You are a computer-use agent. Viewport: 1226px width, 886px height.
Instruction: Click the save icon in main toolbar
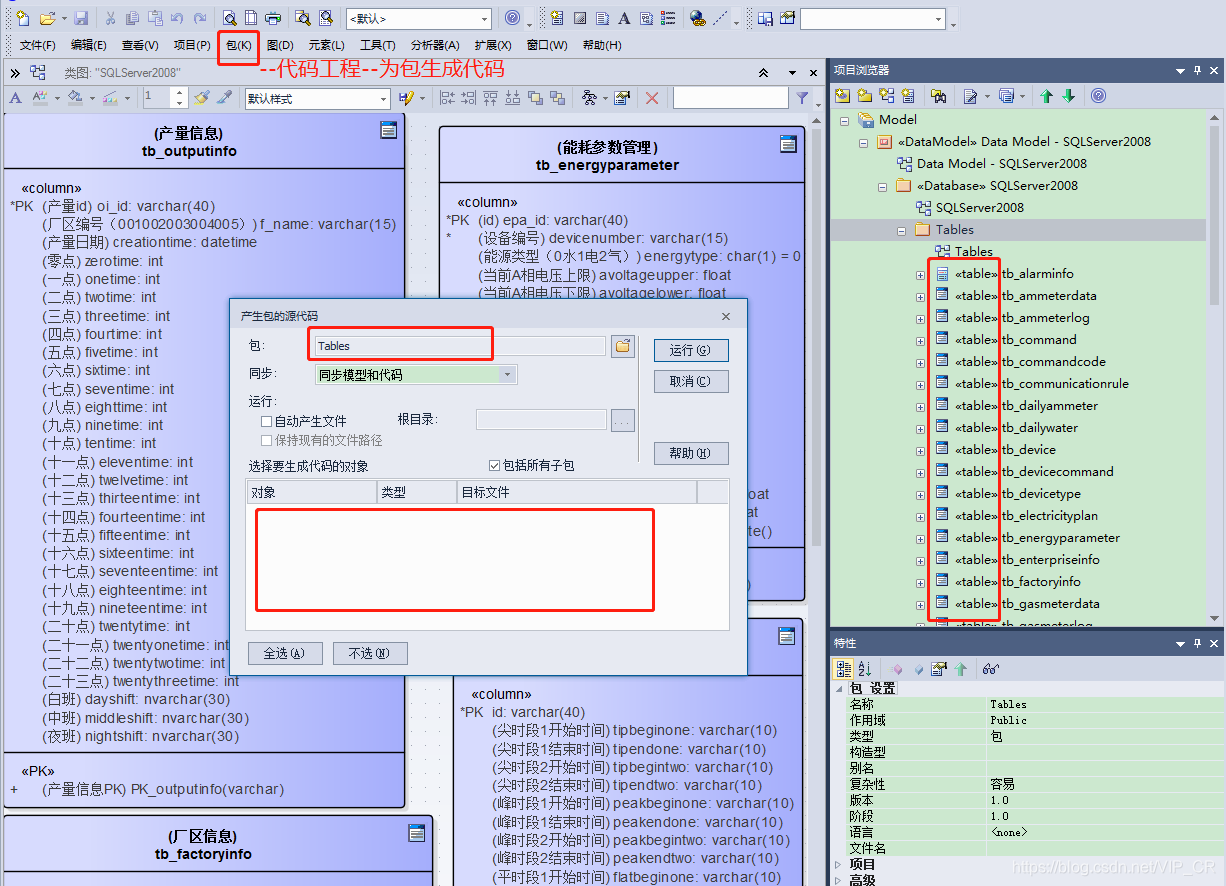tap(81, 18)
